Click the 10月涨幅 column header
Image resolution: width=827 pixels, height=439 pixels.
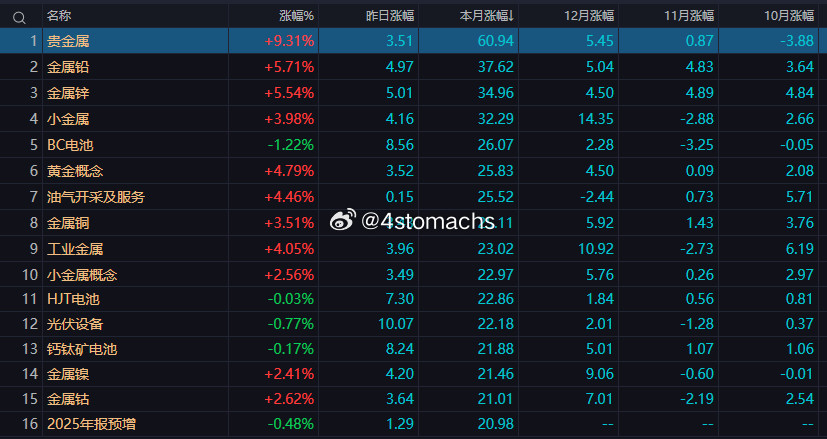[789, 16]
